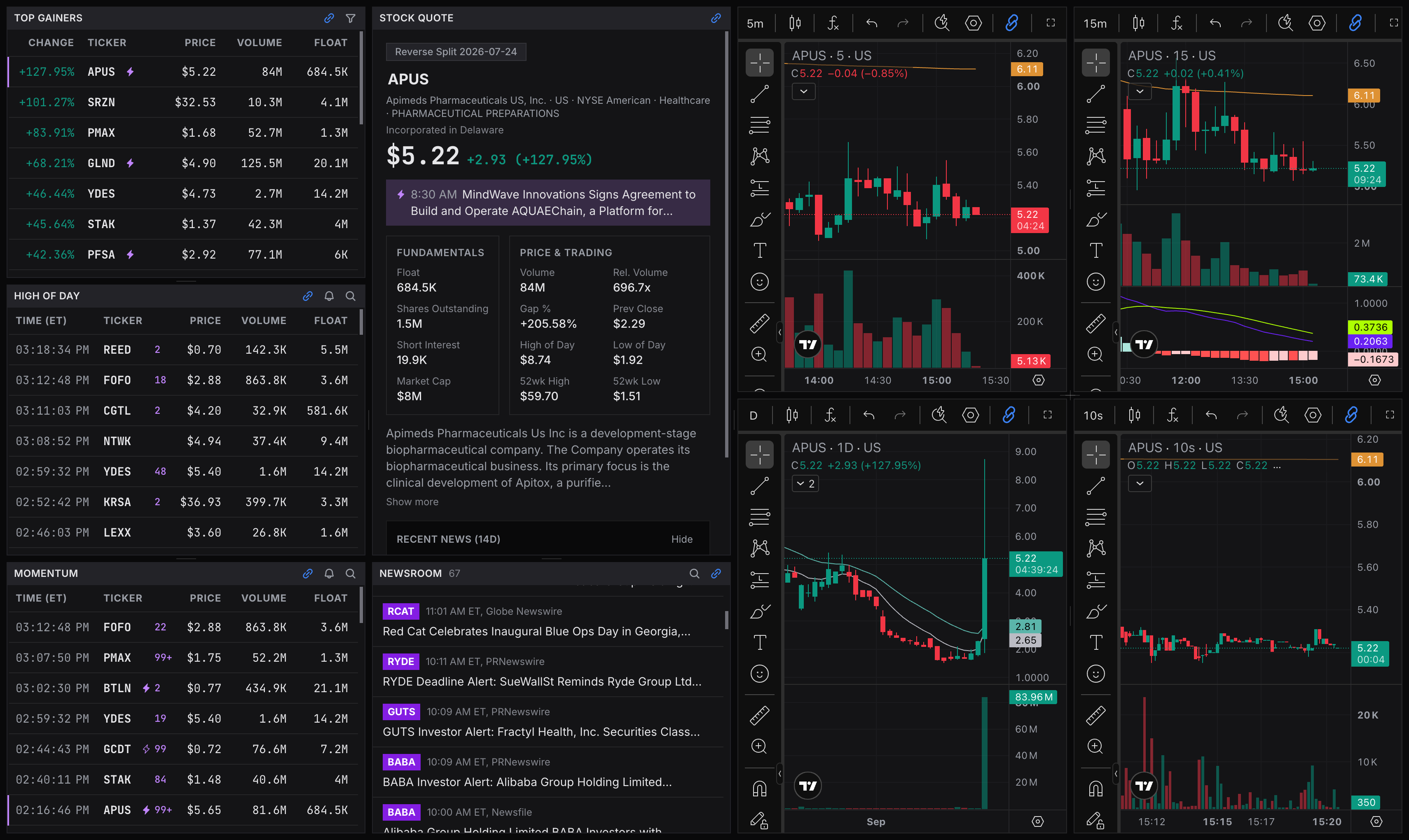Screen dimensions: 1409x840
Task: Select the text tool in 5m chart
Action: point(759,250)
